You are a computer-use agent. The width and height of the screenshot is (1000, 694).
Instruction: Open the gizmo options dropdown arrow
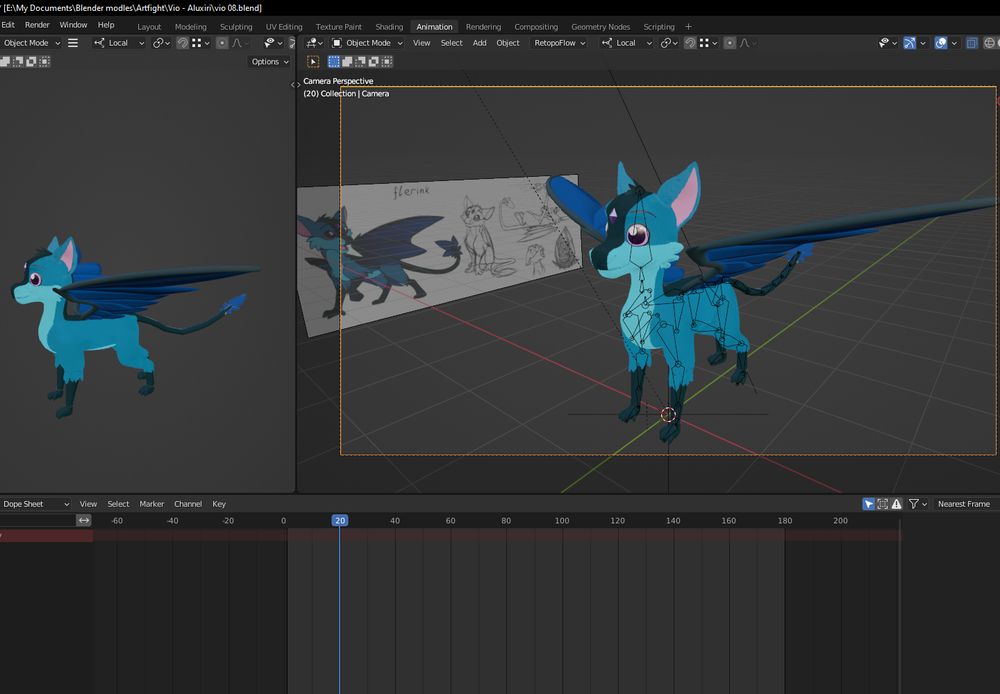923,43
